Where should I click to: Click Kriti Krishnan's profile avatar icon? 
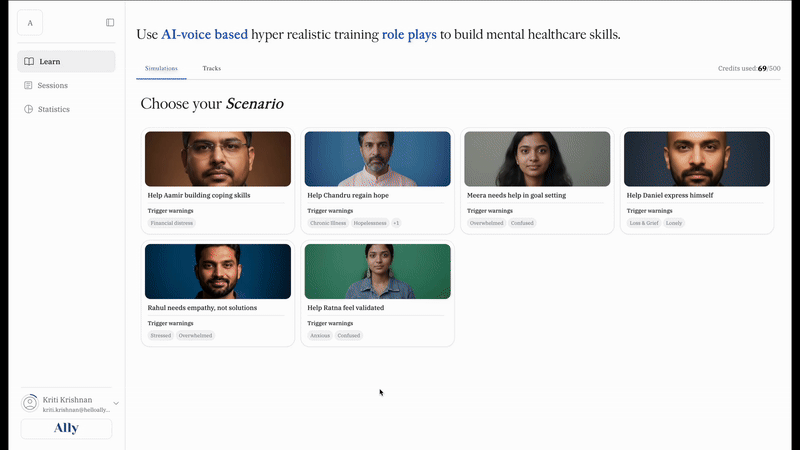click(30, 403)
